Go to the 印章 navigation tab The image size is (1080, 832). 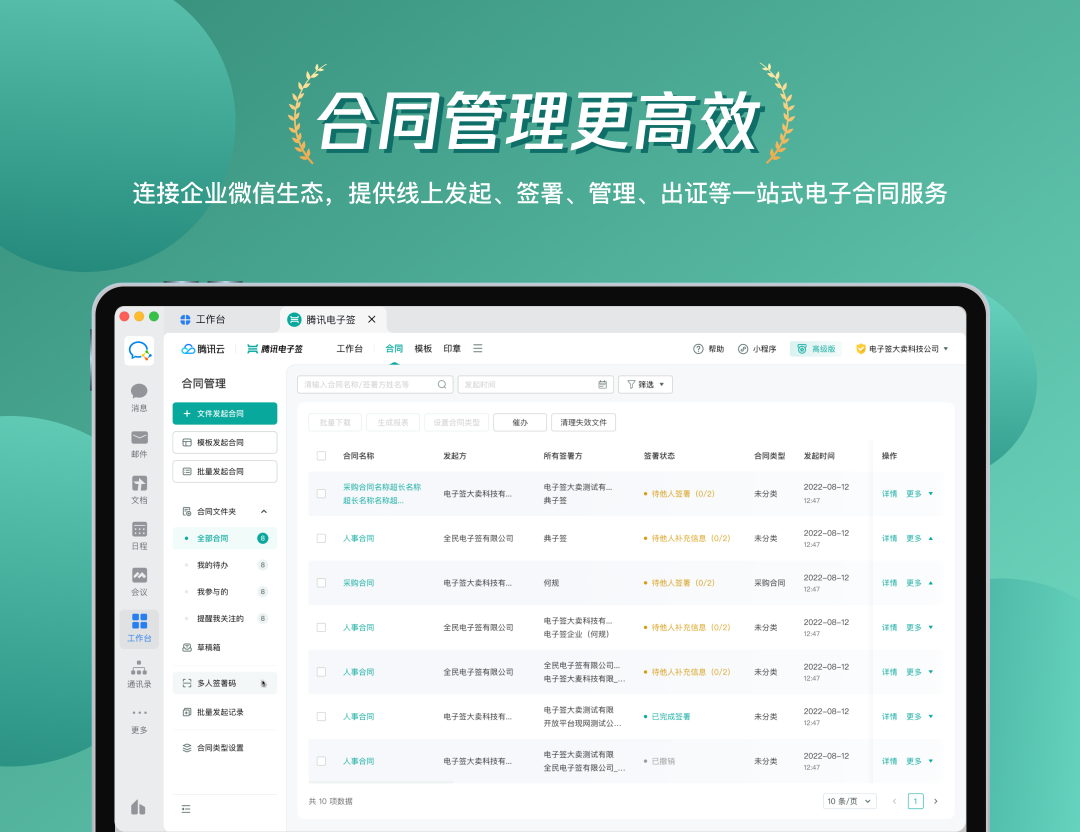click(452, 349)
